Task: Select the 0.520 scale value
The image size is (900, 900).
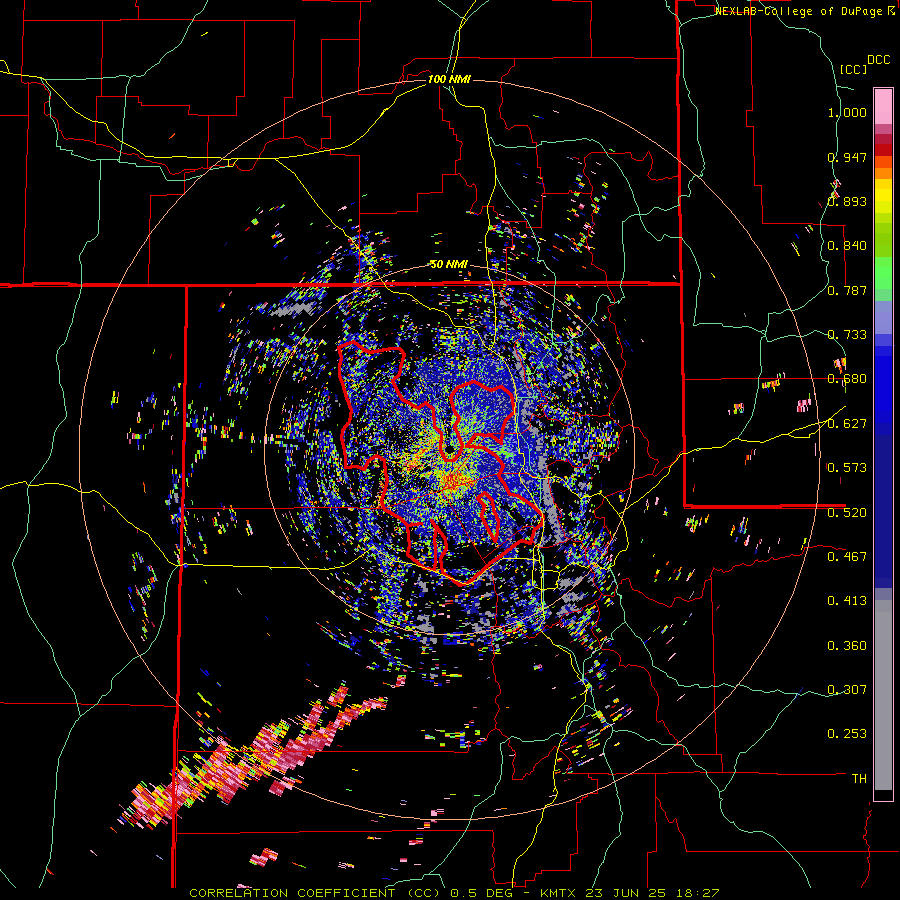Action: (847, 513)
